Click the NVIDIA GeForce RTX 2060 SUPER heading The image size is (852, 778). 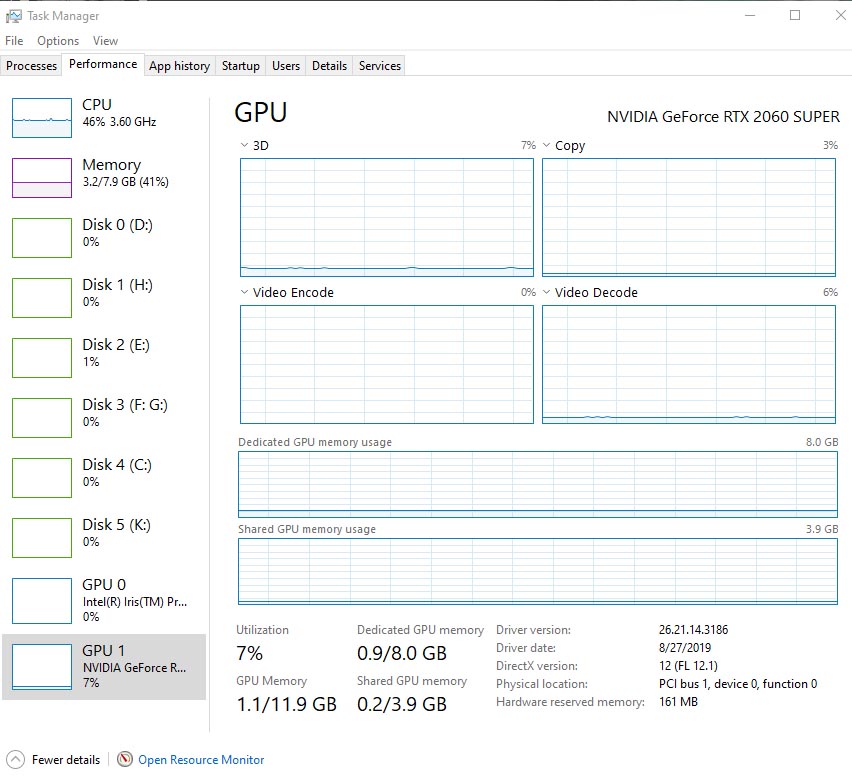723,117
